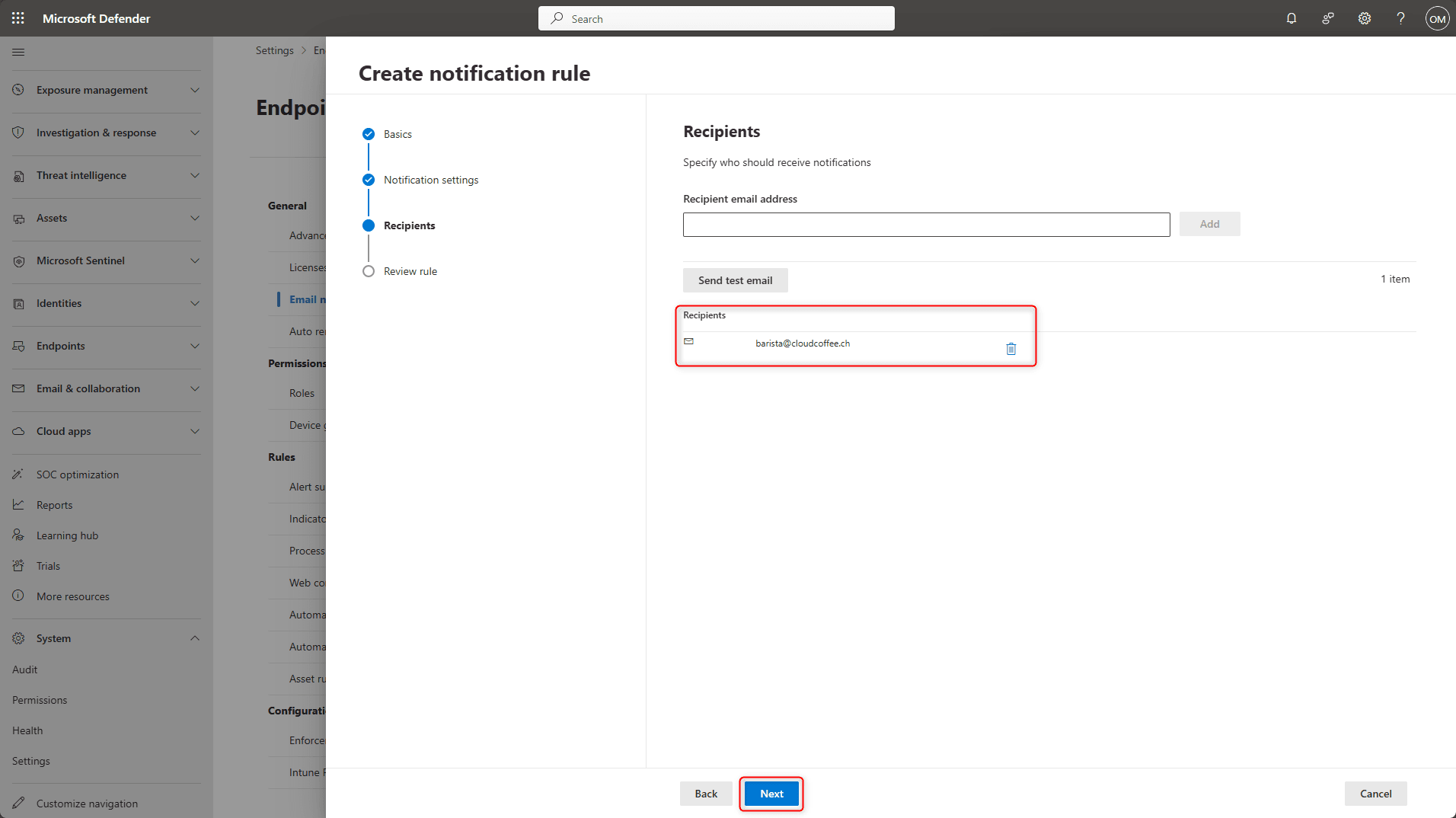Click Send test email button
This screenshot has height=818, width=1456.
735,280
